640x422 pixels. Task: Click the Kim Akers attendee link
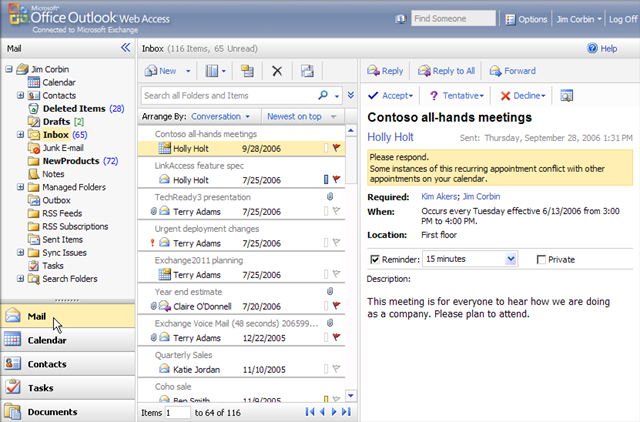click(440, 197)
